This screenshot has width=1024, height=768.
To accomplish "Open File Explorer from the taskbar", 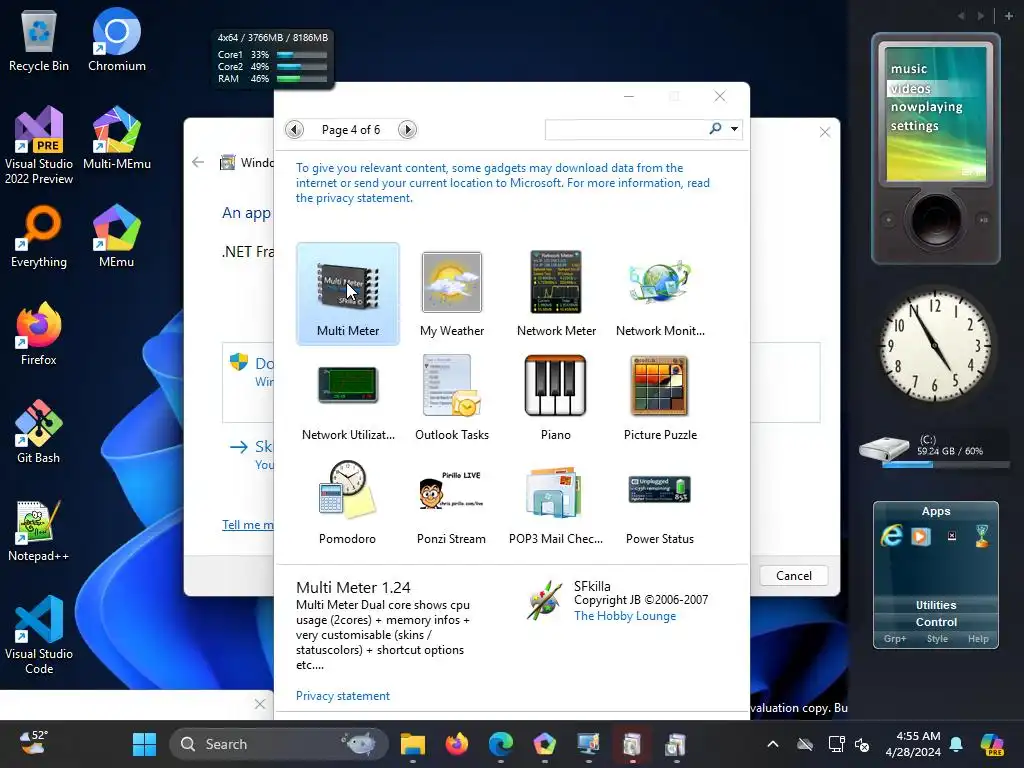I will (x=413, y=744).
